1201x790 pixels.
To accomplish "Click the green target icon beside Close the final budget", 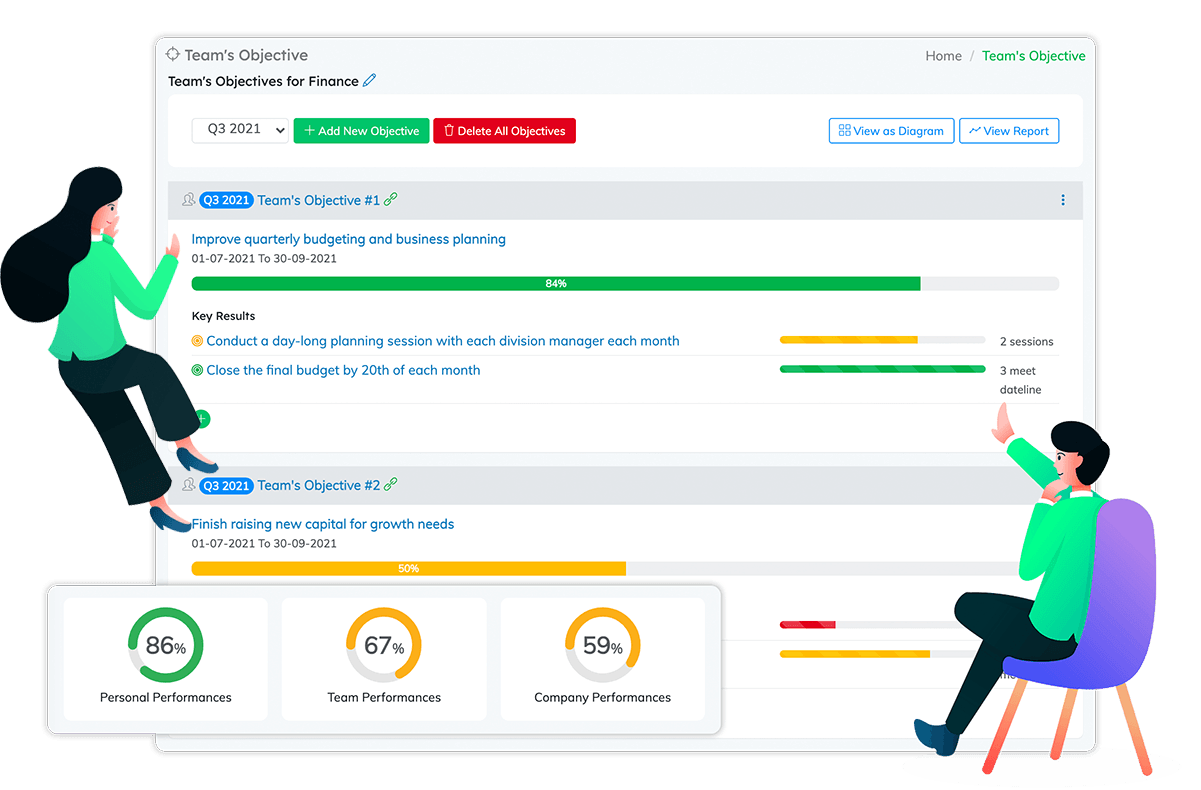I will [197, 370].
